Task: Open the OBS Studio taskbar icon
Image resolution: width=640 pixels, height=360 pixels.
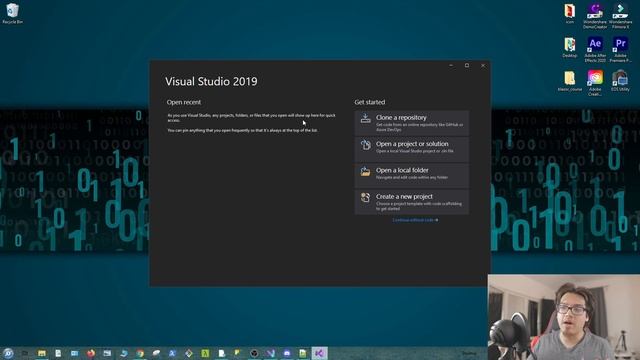Action: tap(254, 353)
